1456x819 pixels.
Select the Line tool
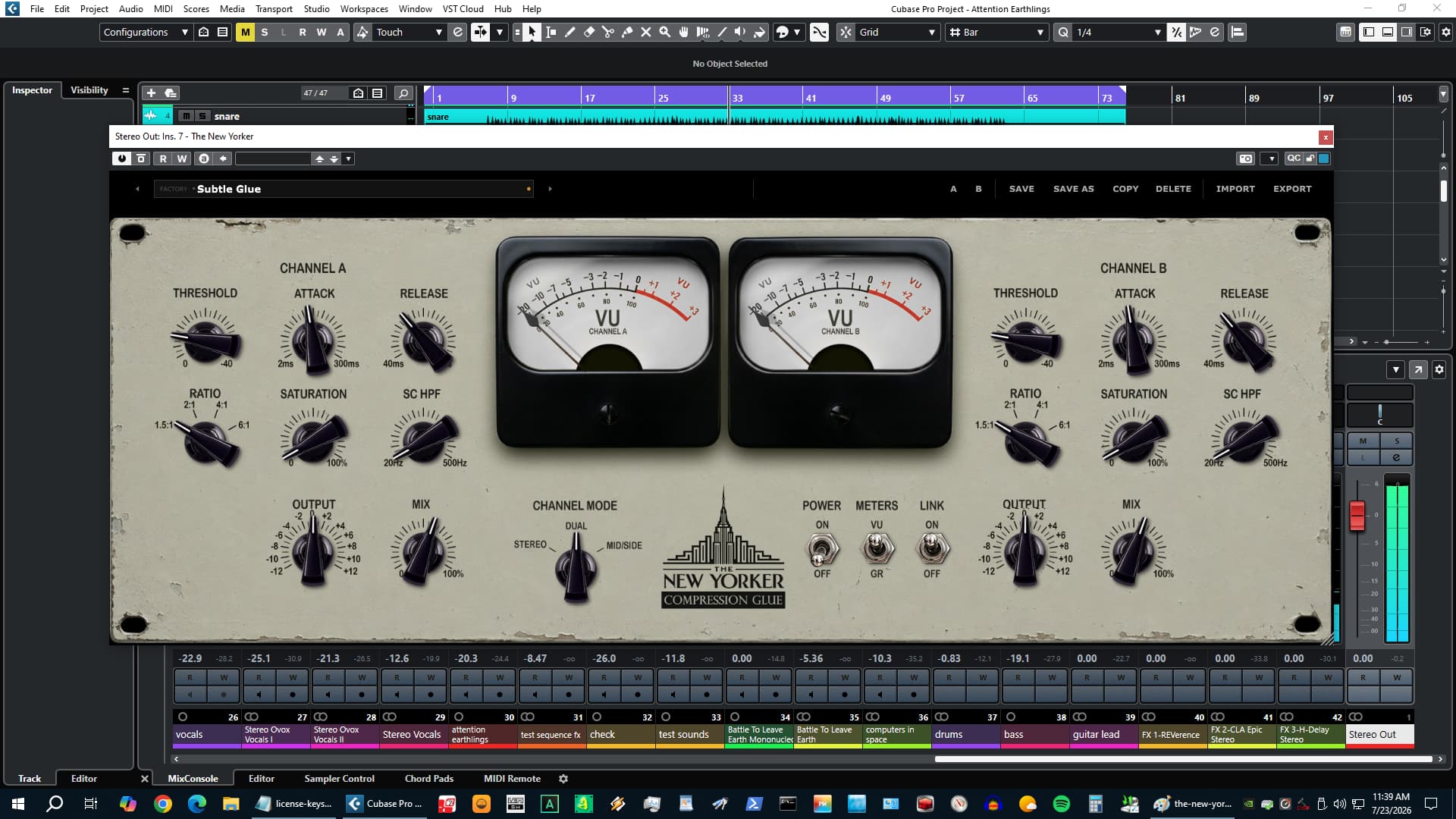(x=721, y=32)
